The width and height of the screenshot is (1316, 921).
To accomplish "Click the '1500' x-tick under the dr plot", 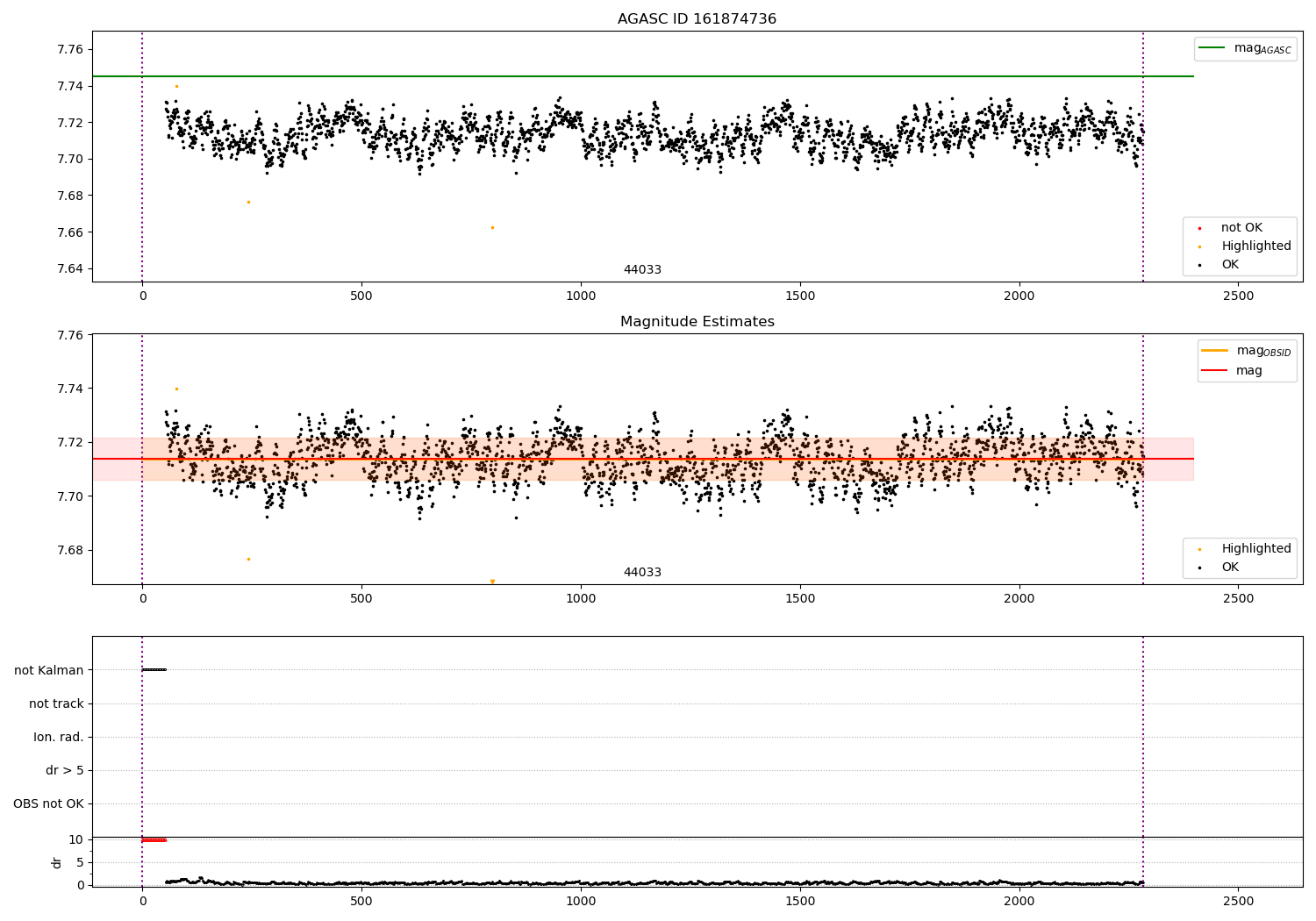I will [x=800, y=901].
